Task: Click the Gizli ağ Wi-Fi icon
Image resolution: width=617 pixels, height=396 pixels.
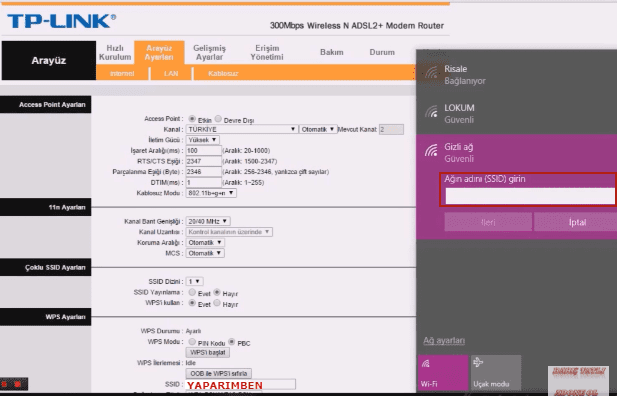Action: coord(431,150)
